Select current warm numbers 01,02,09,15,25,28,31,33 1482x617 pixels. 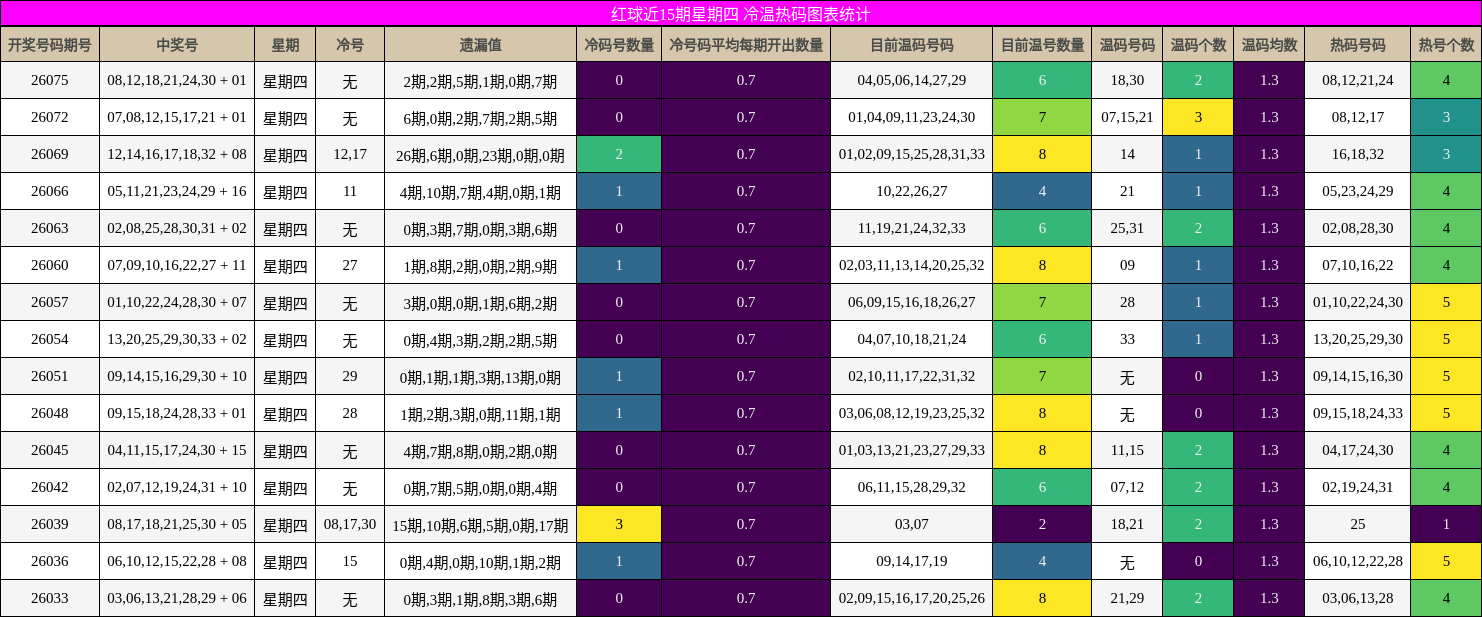pos(912,154)
